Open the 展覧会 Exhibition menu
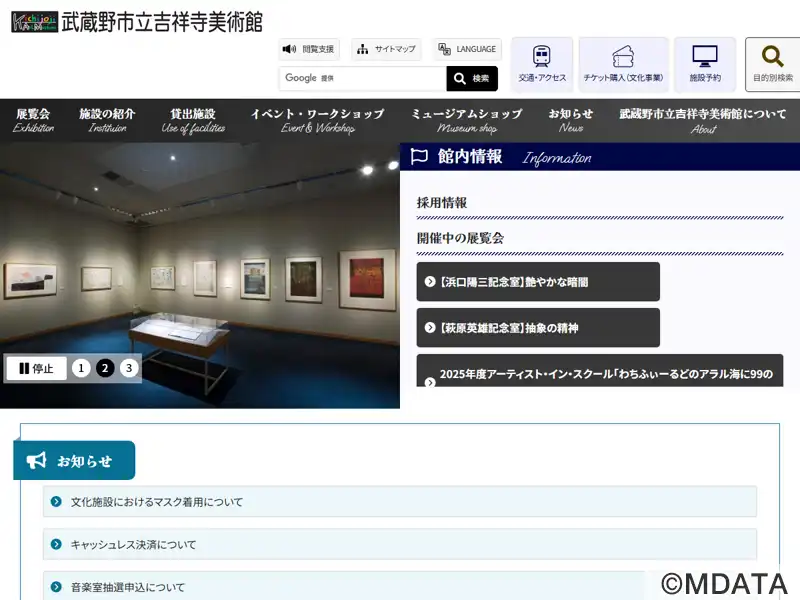This screenshot has height=600, width=800. [x=33, y=120]
